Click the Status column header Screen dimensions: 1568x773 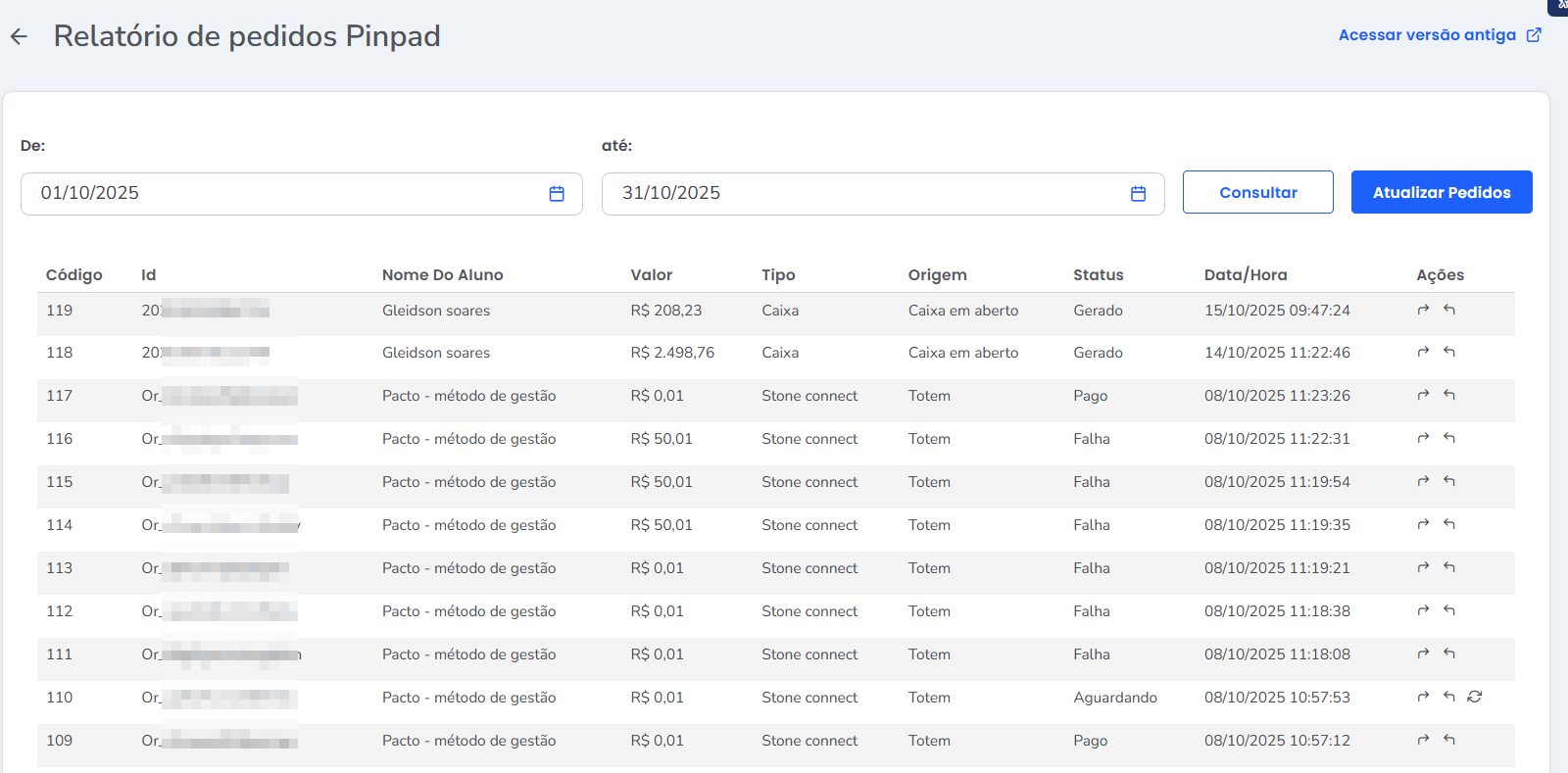coord(1098,275)
